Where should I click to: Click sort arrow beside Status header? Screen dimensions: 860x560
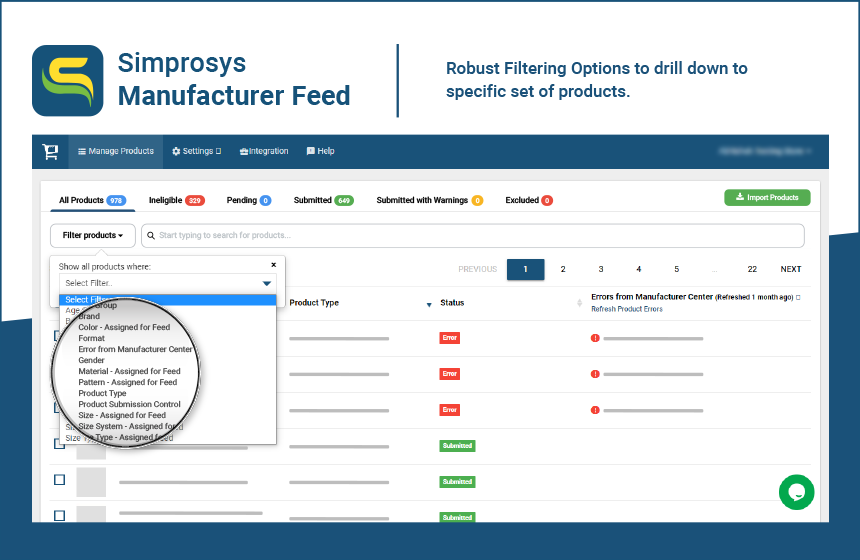[429, 304]
